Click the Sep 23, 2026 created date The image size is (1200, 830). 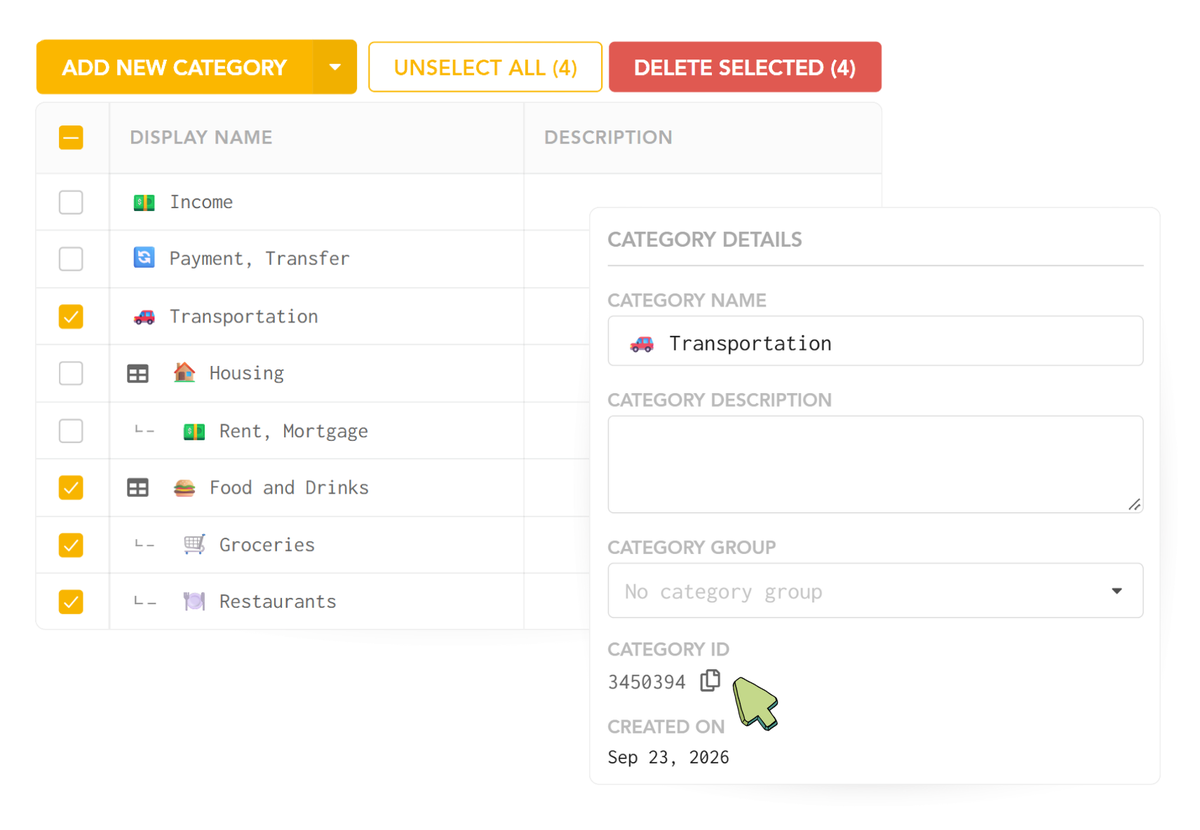(669, 758)
